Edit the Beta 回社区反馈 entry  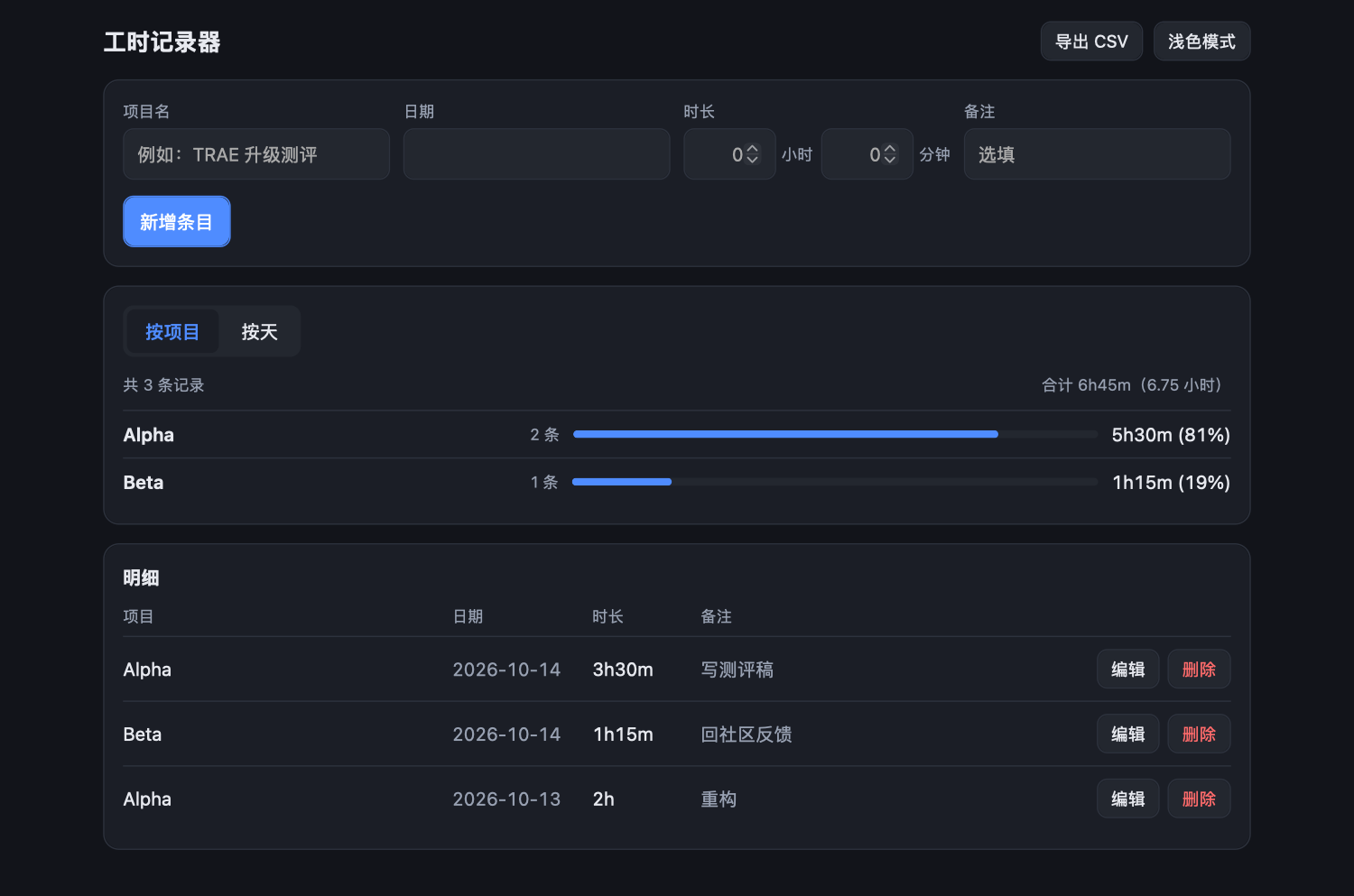[x=1128, y=734]
